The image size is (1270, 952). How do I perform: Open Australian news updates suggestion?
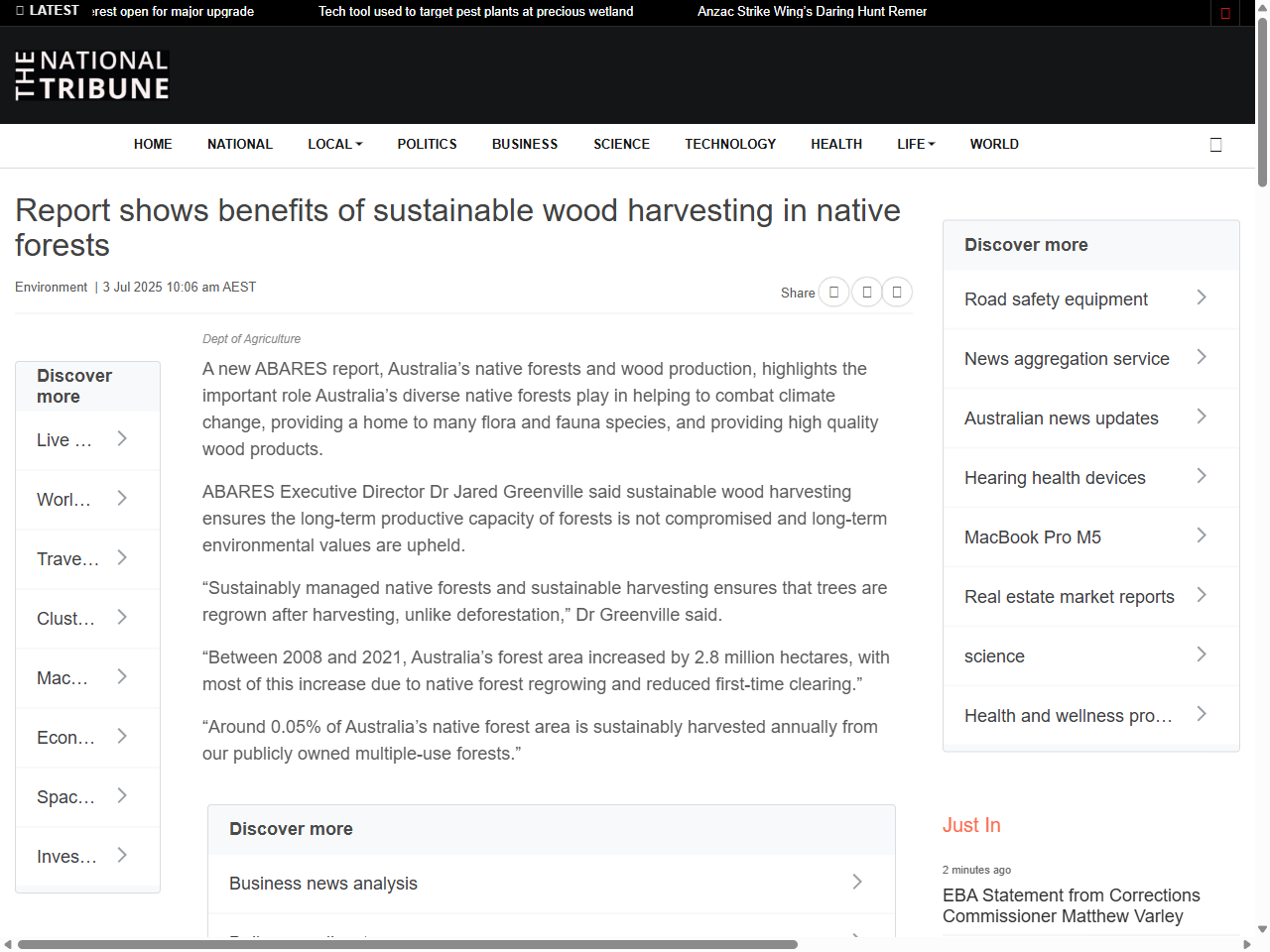pos(1091,418)
